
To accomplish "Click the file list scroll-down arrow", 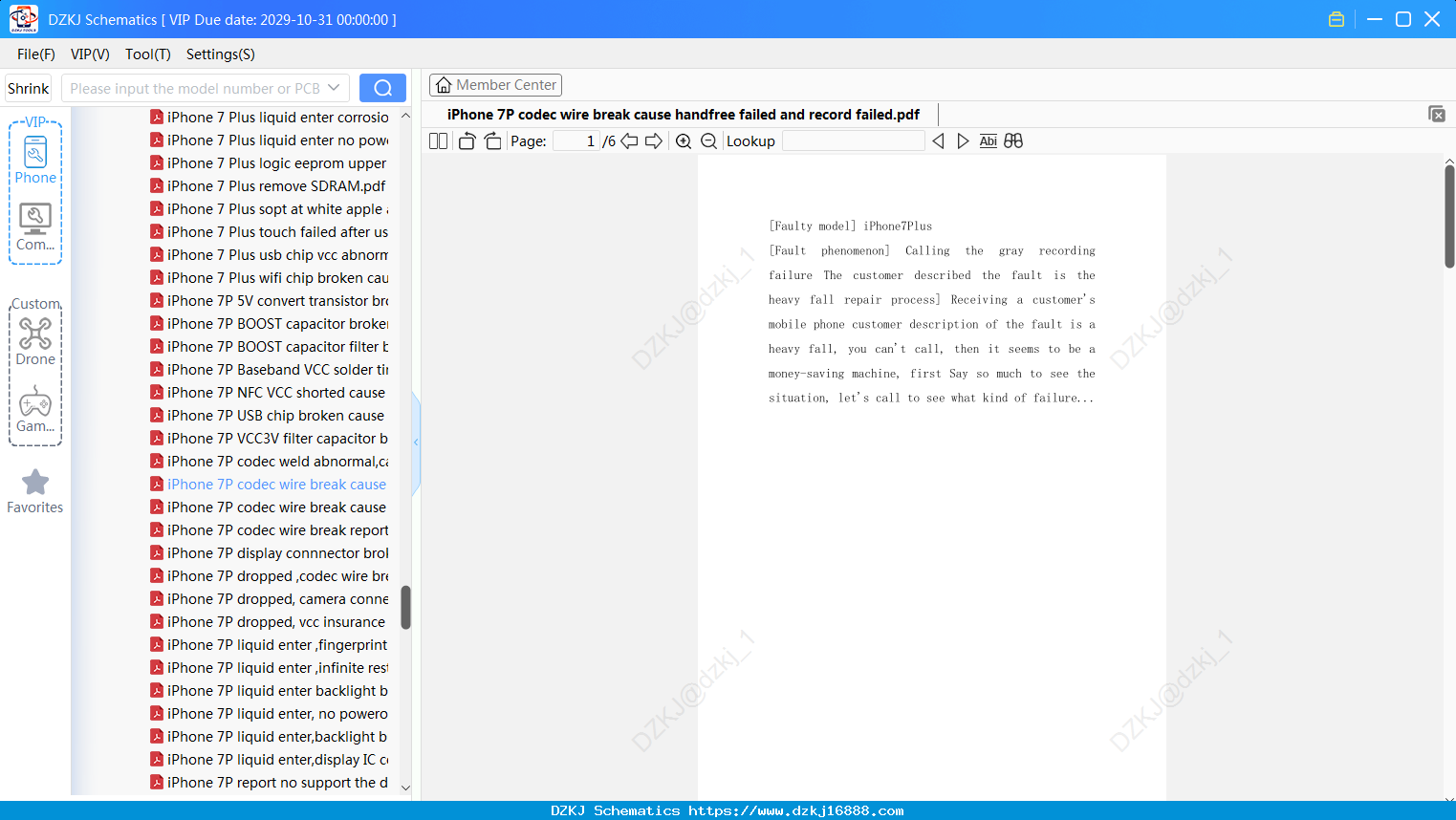I will point(405,788).
